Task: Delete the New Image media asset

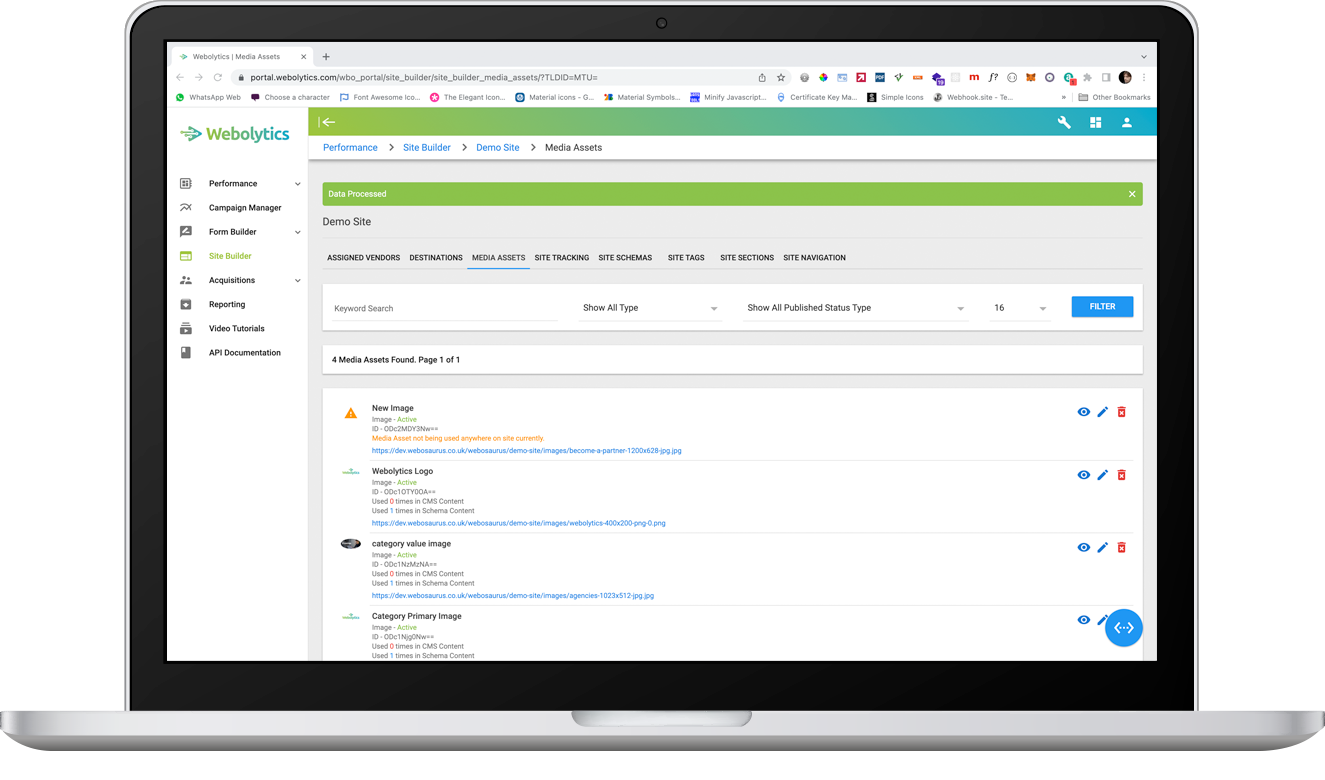Action: [x=1122, y=412]
